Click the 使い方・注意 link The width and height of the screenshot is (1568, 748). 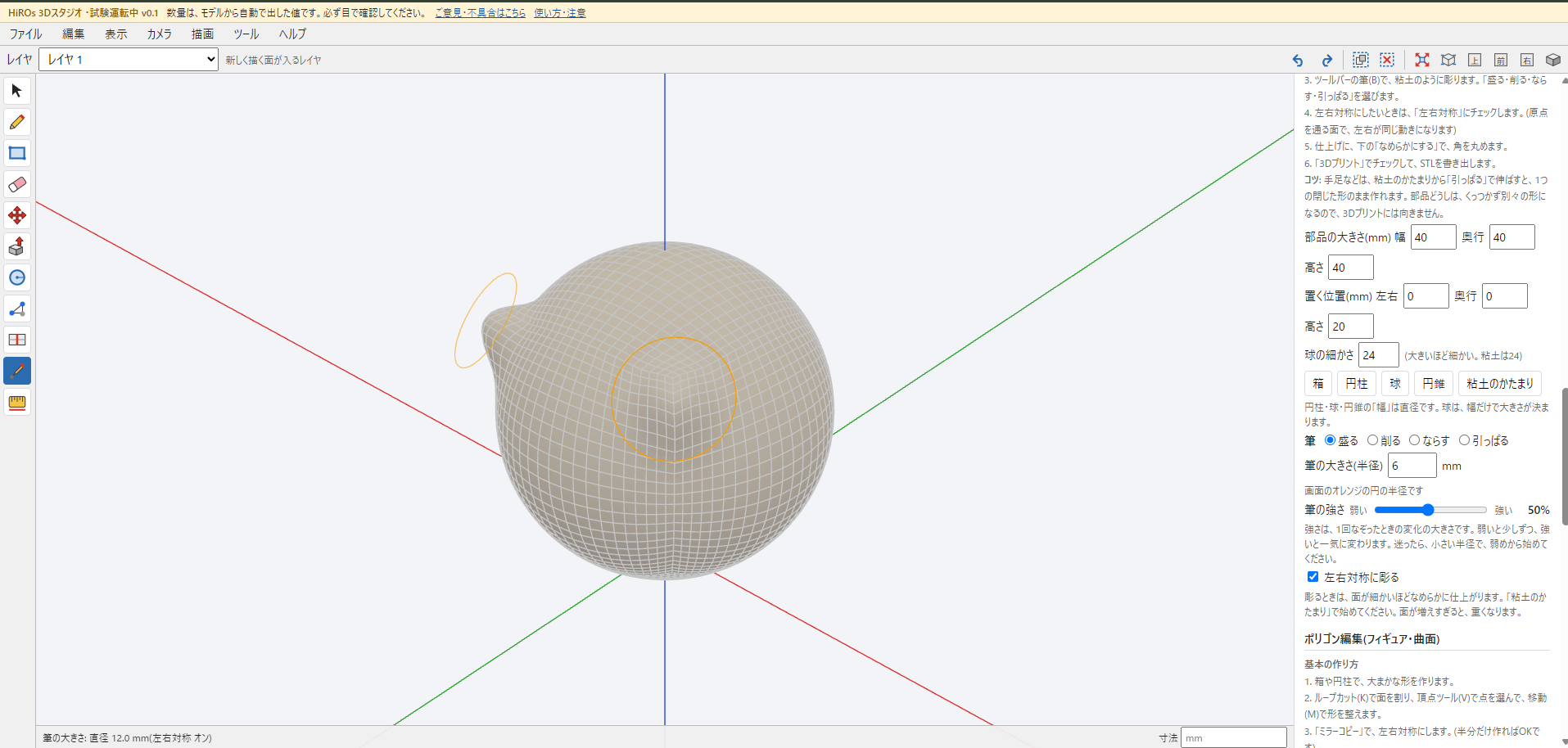(x=560, y=13)
